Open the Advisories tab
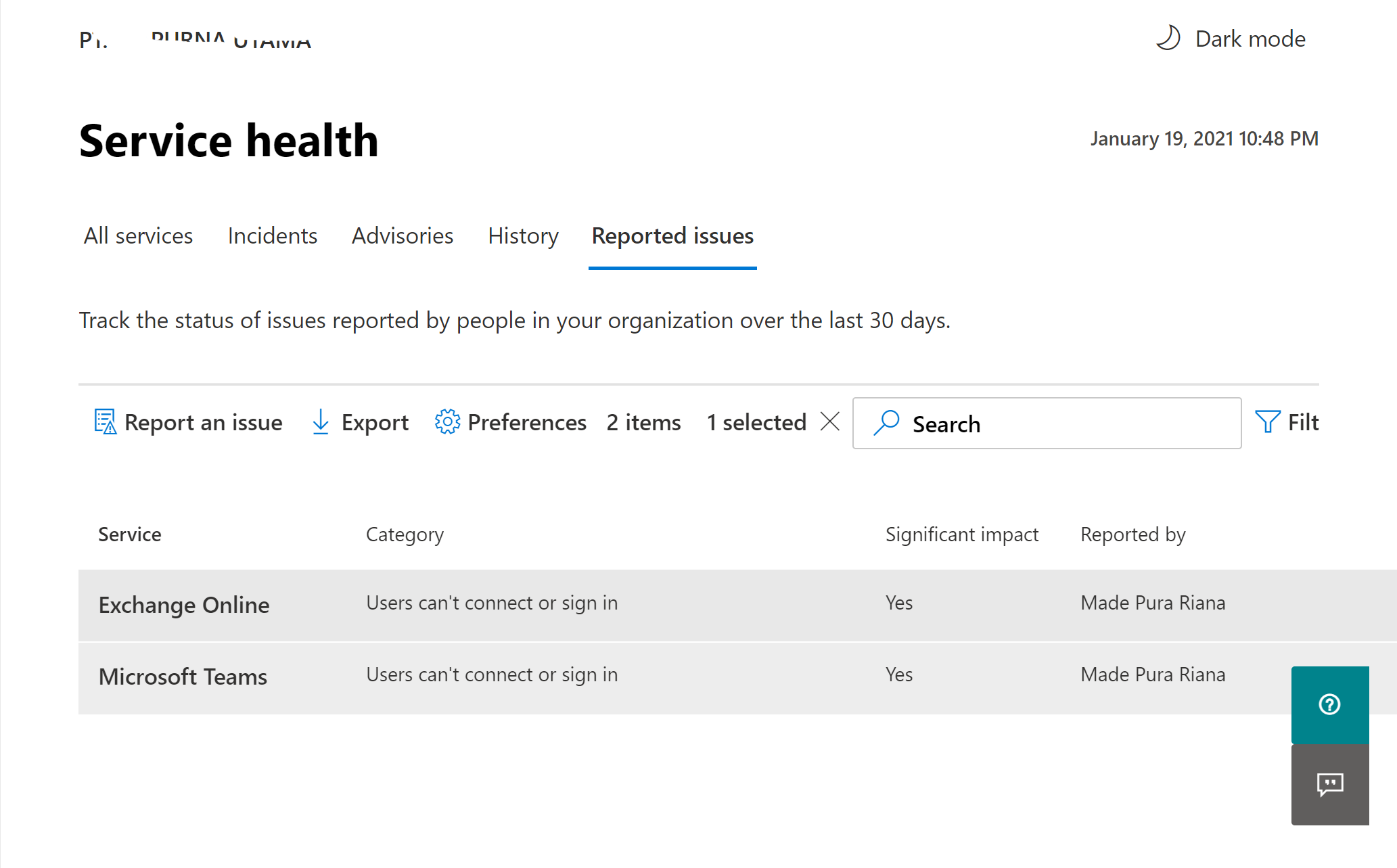 tap(403, 235)
